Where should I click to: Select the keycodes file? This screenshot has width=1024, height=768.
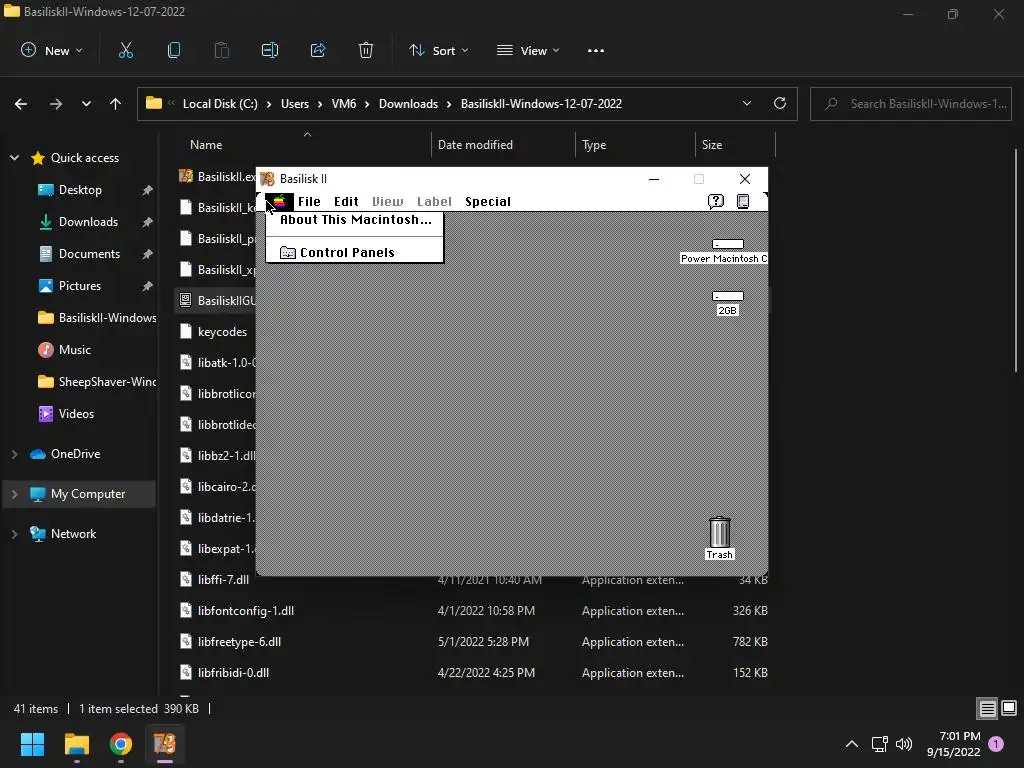pyautogui.click(x=222, y=332)
